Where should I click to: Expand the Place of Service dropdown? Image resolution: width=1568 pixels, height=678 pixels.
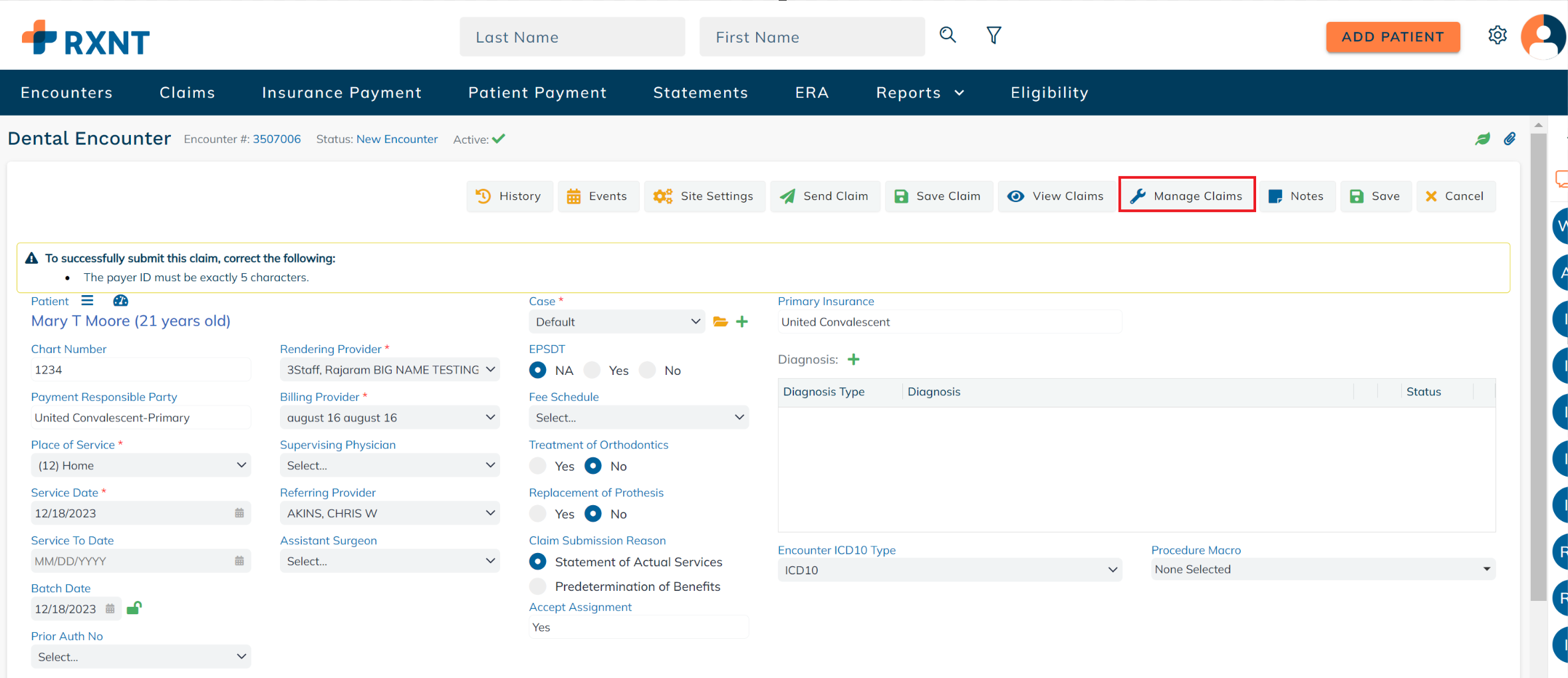[140, 465]
